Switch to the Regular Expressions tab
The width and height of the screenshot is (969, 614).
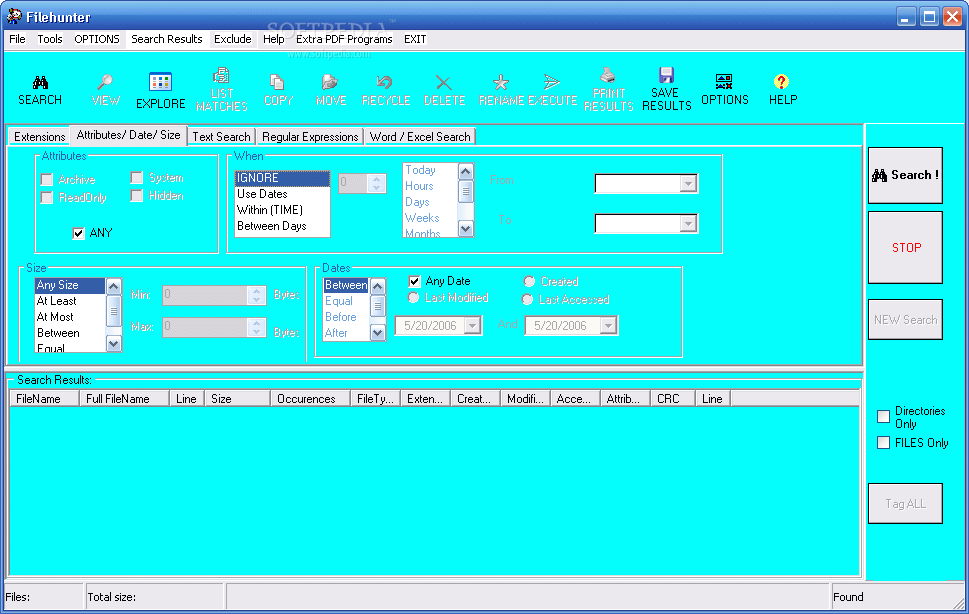pyautogui.click(x=310, y=137)
